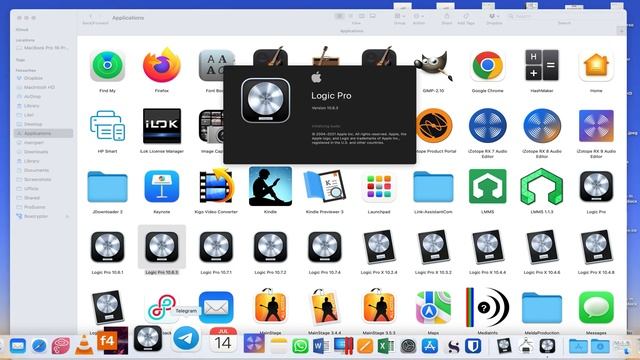640x360 pixels.
Task: Open Dropbox in the Finder sidebar
Action: pyautogui.click(x=33, y=78)
